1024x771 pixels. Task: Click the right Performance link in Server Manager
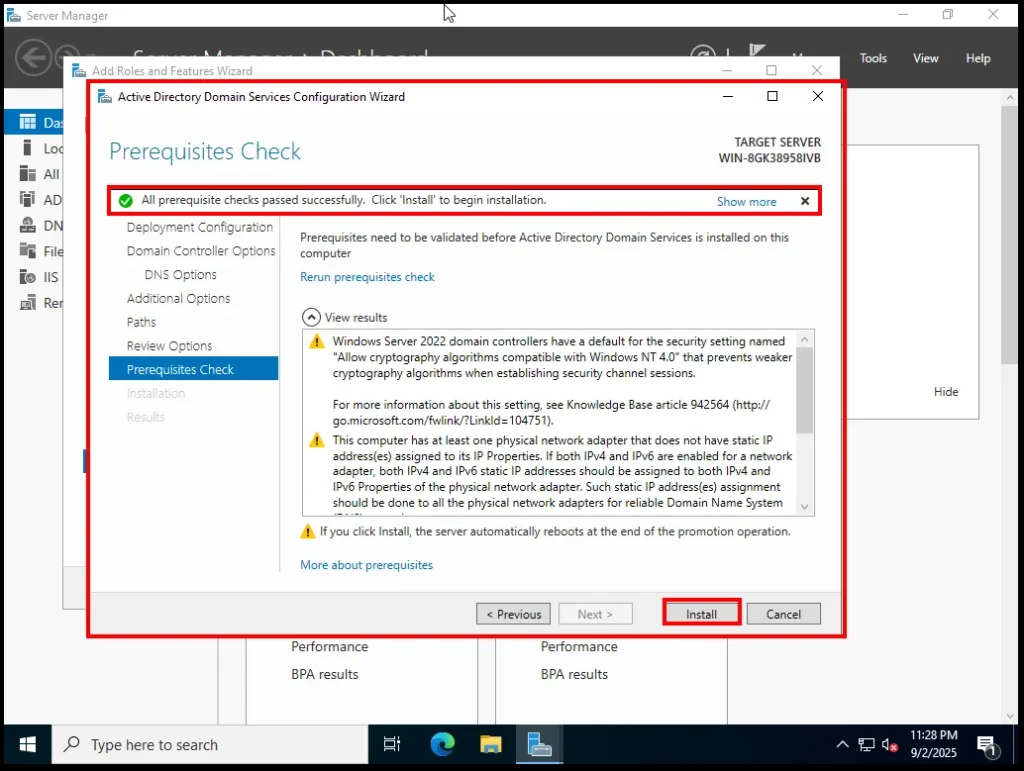click(x=579, y=646)
